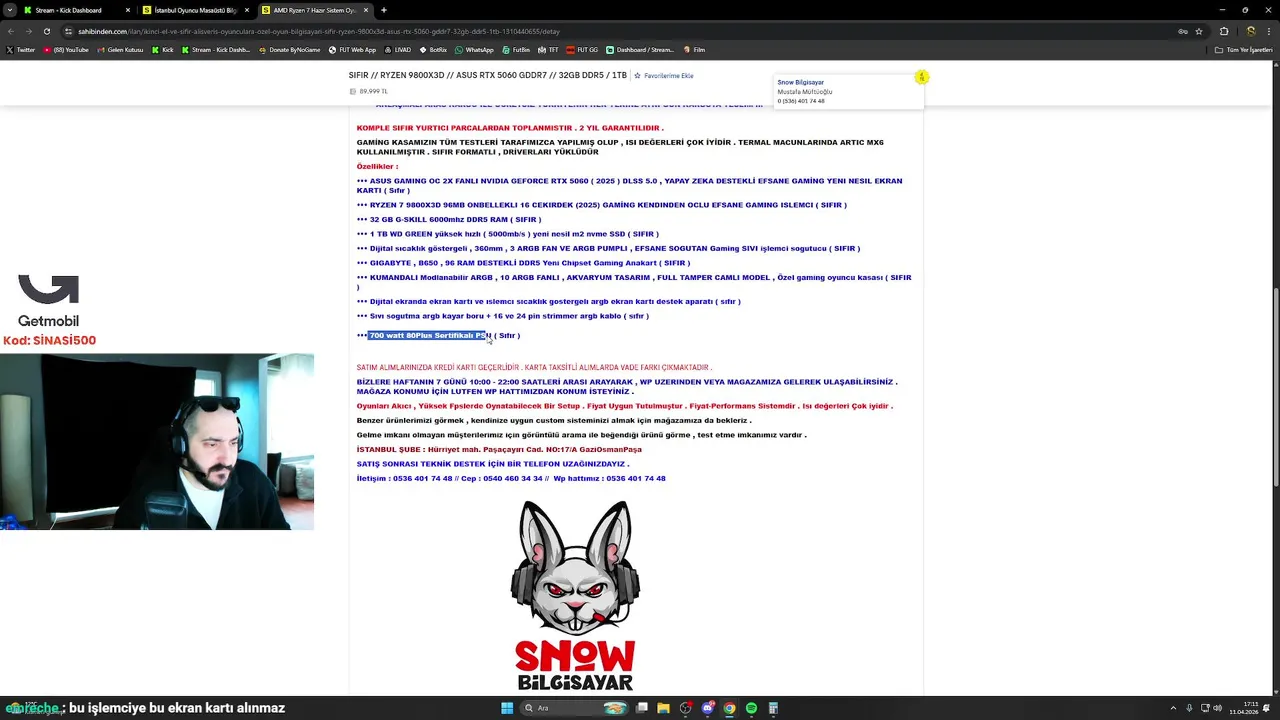Click the yellow badge on the seller card

(x=922, y=77)
